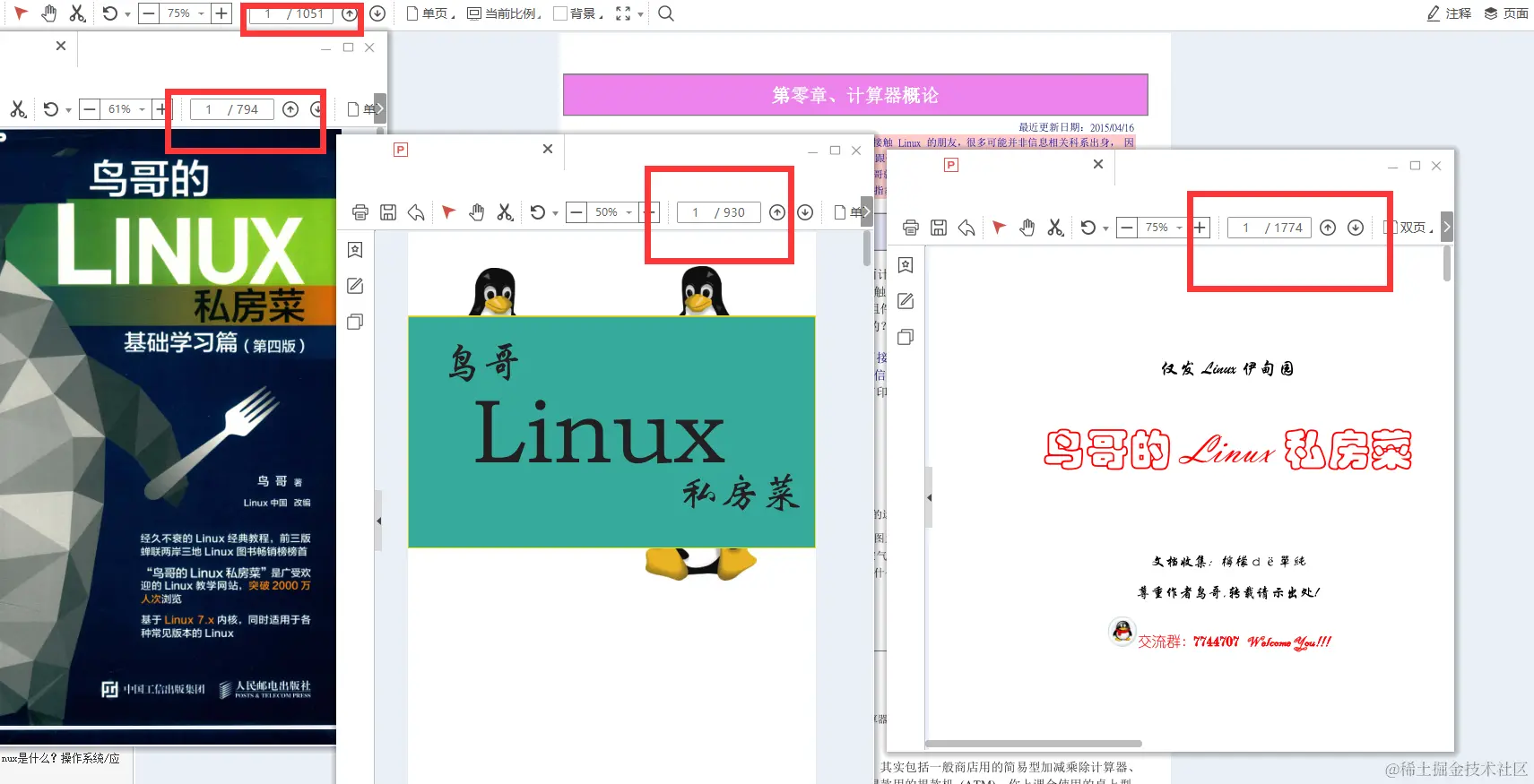Open the 注释 annotation panel

(1449, 13)
